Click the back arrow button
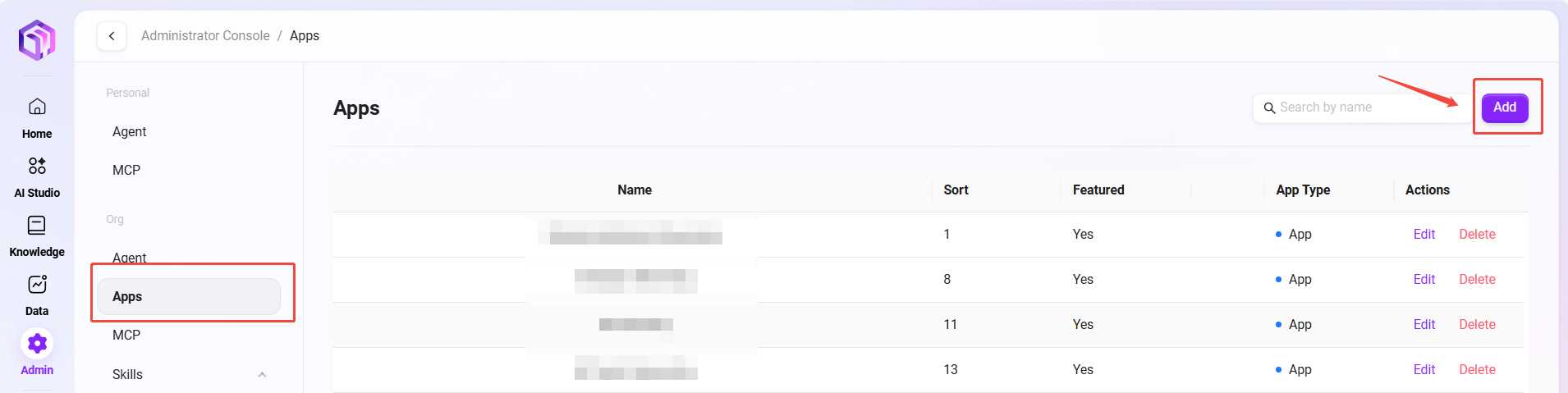 (112, 36)
